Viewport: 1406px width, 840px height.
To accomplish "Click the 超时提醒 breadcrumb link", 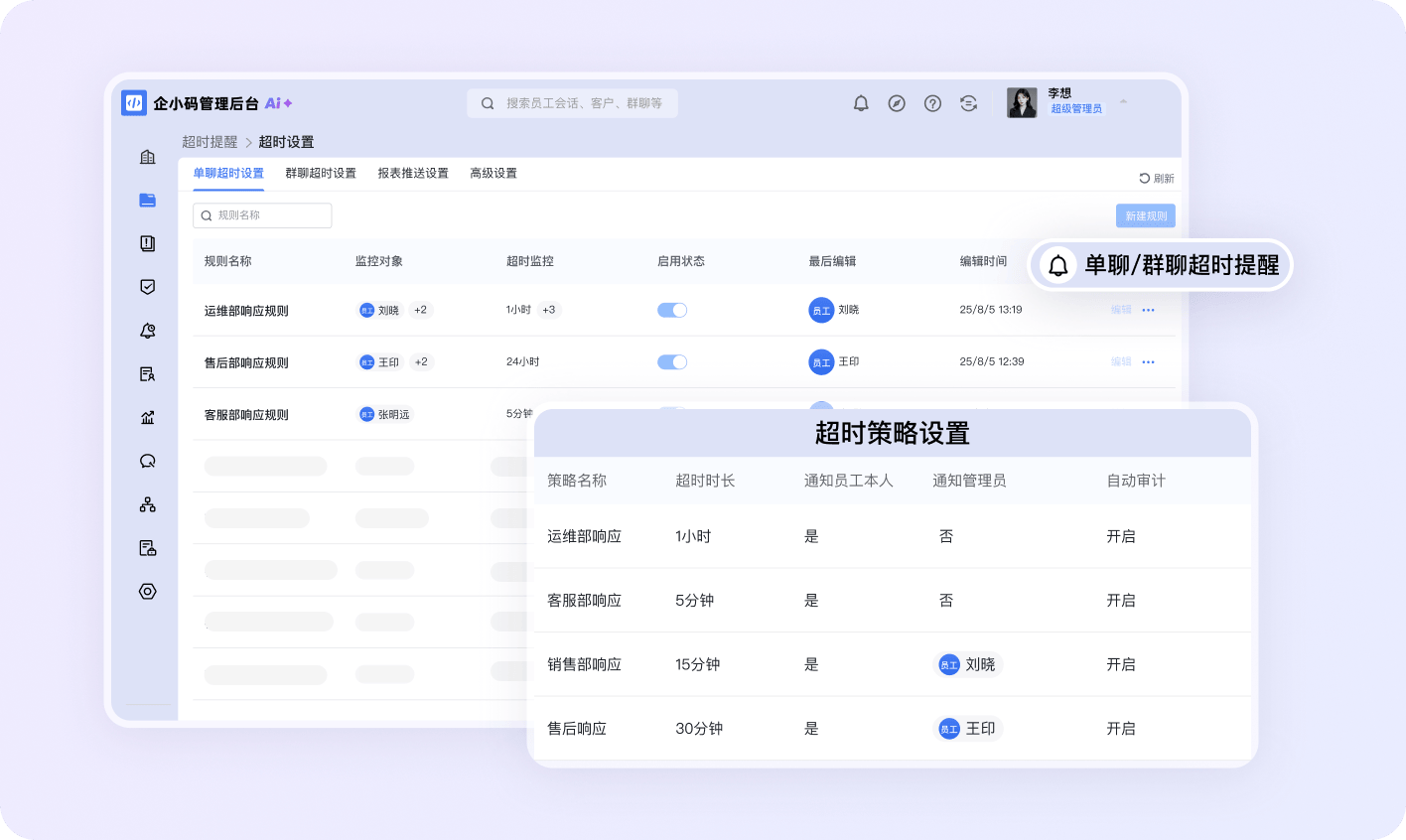I will pyautogui.click(x=210, y=142).
